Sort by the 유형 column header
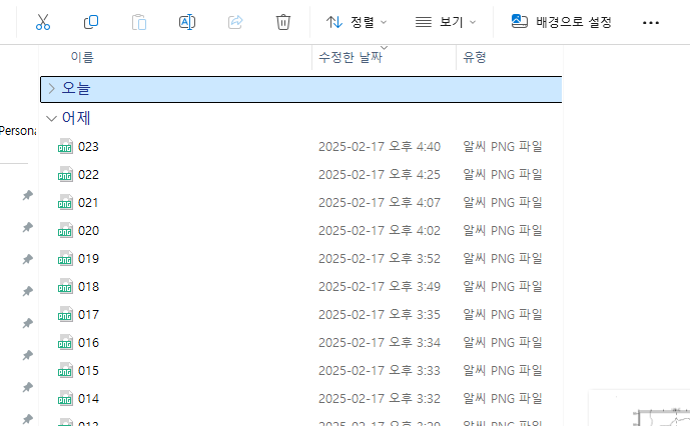 click(474, 57)
